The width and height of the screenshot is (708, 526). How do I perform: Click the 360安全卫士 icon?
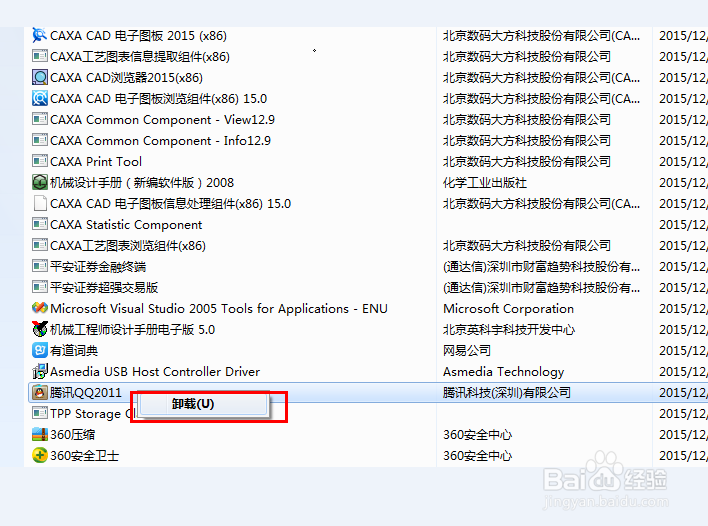pyautogui.click(x=40, y=455)
